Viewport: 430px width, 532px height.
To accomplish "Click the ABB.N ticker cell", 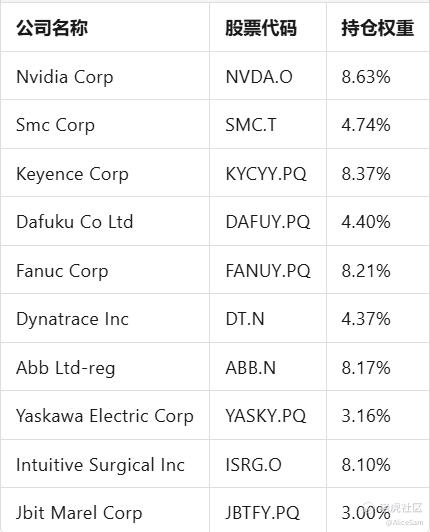I will click(x=251, y=368).
